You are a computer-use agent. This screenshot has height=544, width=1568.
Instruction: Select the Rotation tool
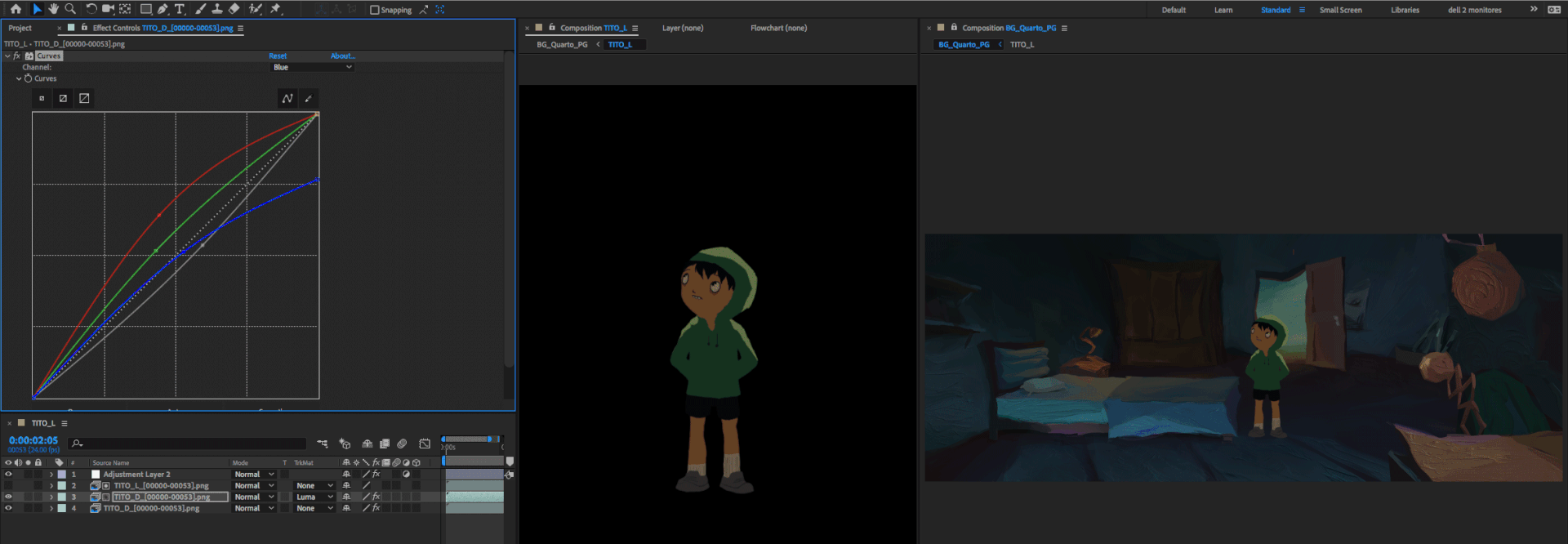[x=91, y=9]
